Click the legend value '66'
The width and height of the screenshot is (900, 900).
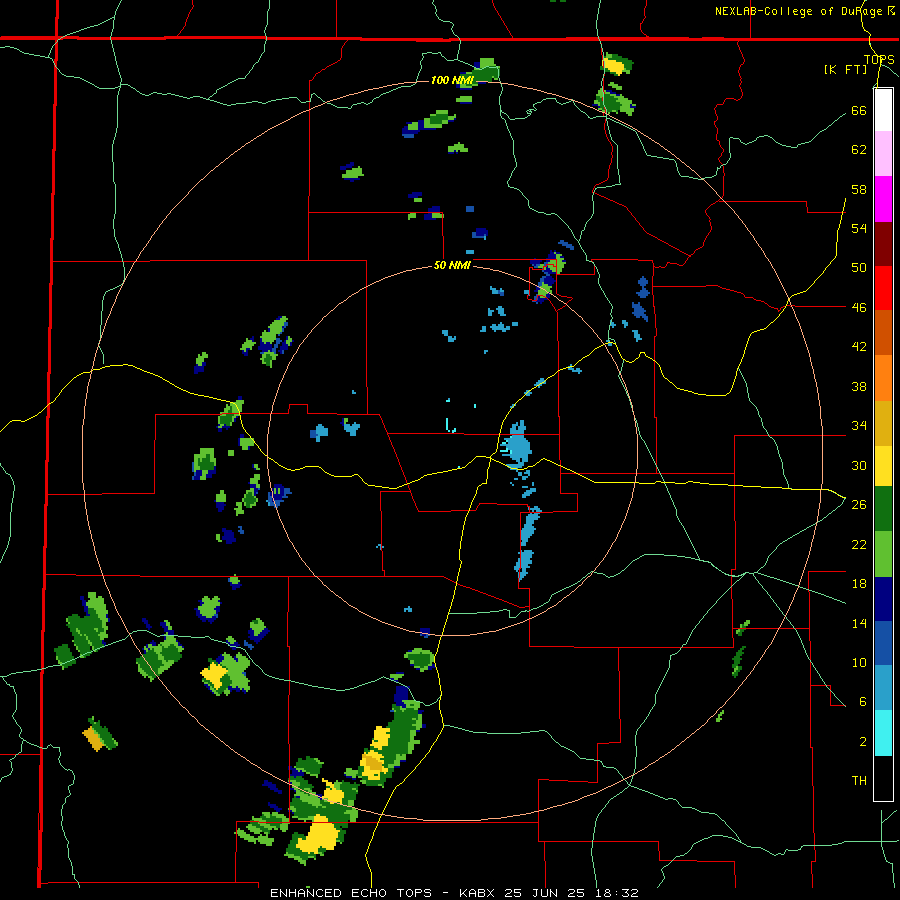click(859, 110)
